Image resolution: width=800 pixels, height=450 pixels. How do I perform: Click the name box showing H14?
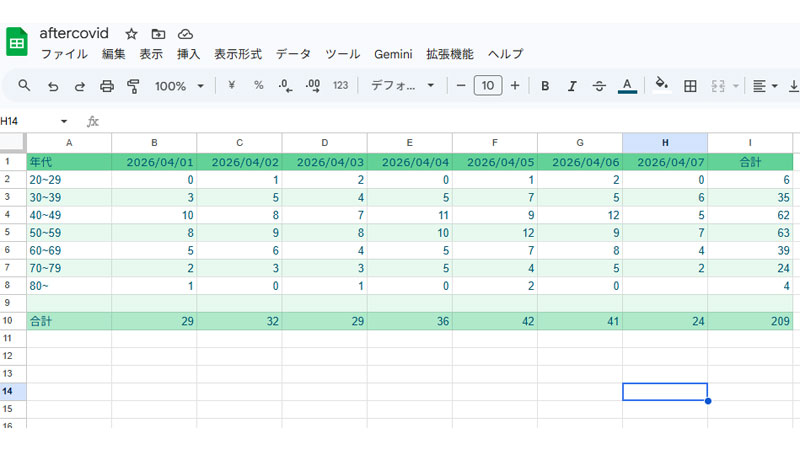[x=29, y=121]
